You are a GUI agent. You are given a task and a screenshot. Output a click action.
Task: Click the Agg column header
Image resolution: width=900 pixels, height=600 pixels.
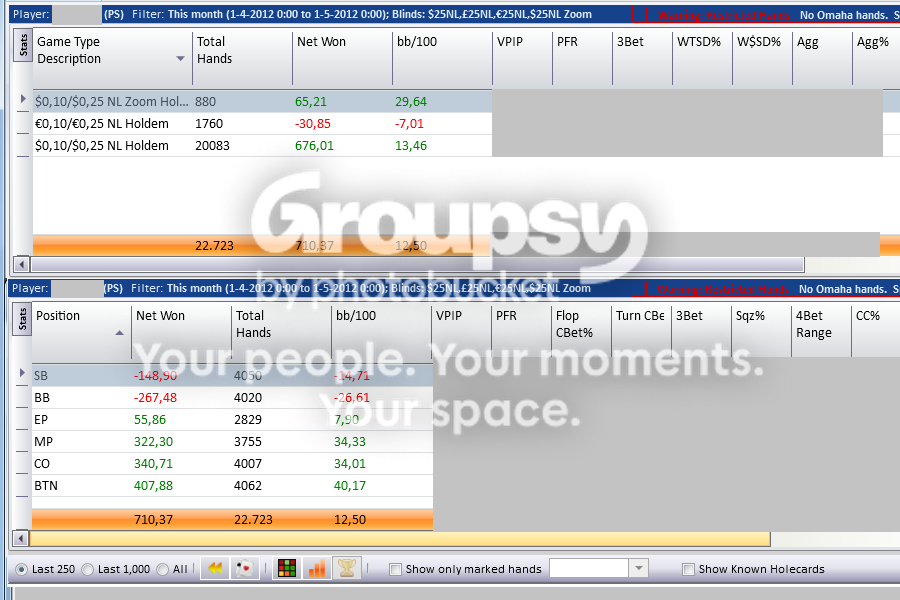(x=823, y=59)
